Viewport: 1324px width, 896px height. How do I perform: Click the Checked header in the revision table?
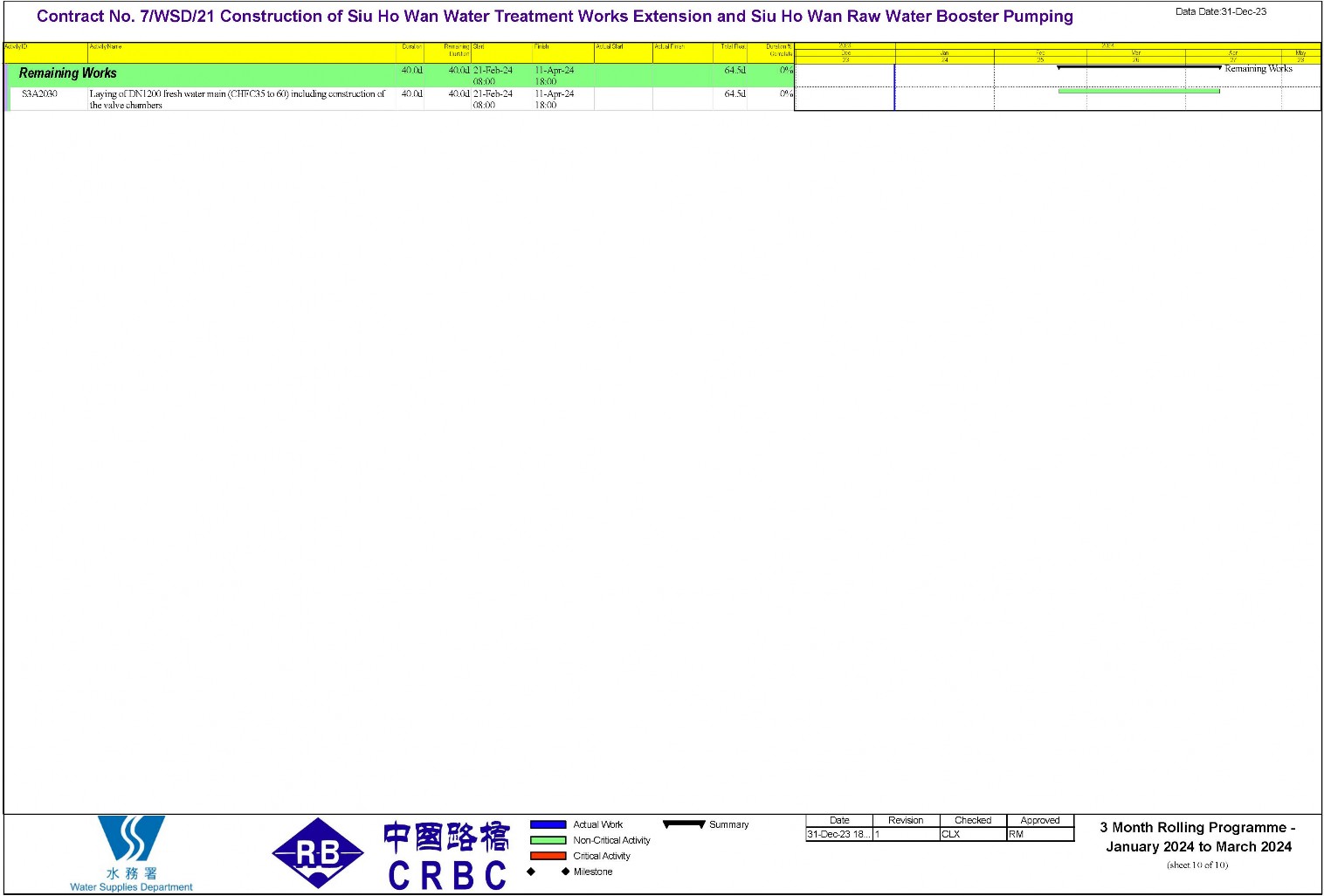[973, 820]
